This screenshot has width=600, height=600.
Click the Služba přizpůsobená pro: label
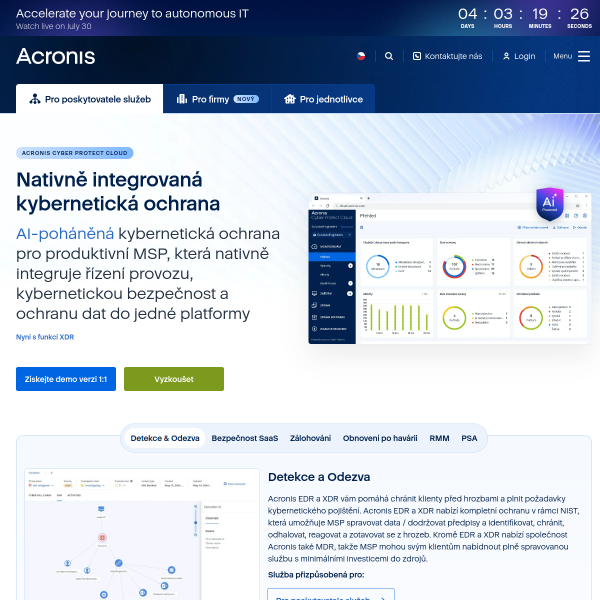pyautogui.click(x=316, y=575)
